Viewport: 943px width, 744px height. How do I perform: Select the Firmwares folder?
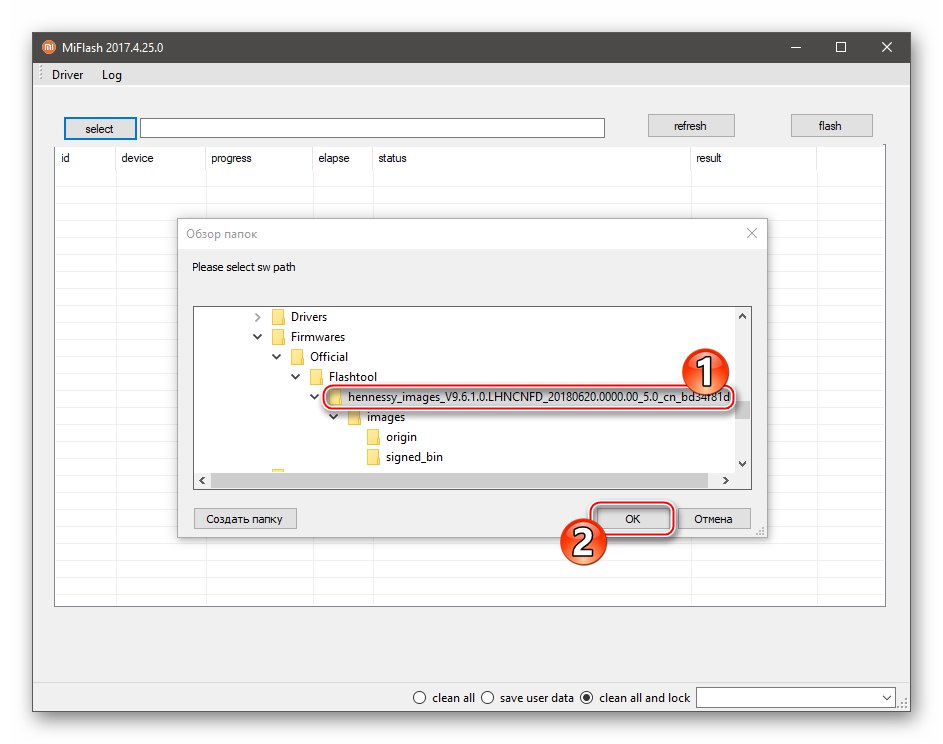point(318,337)
